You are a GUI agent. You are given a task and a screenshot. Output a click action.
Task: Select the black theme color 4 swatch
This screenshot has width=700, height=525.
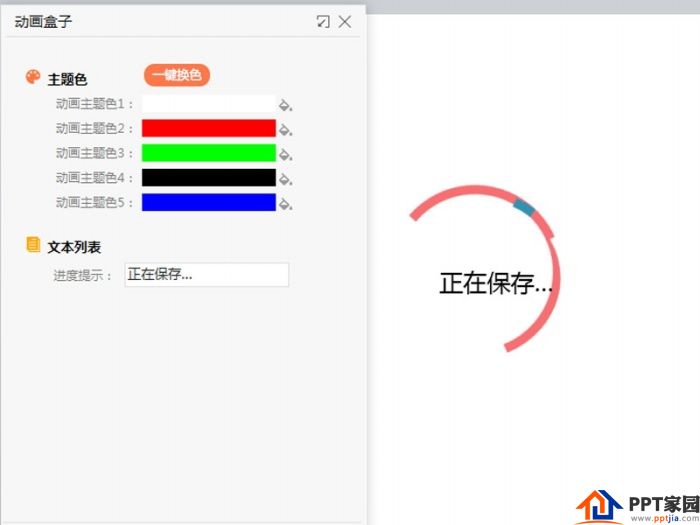pyautogui.click(x=208, y=177)
